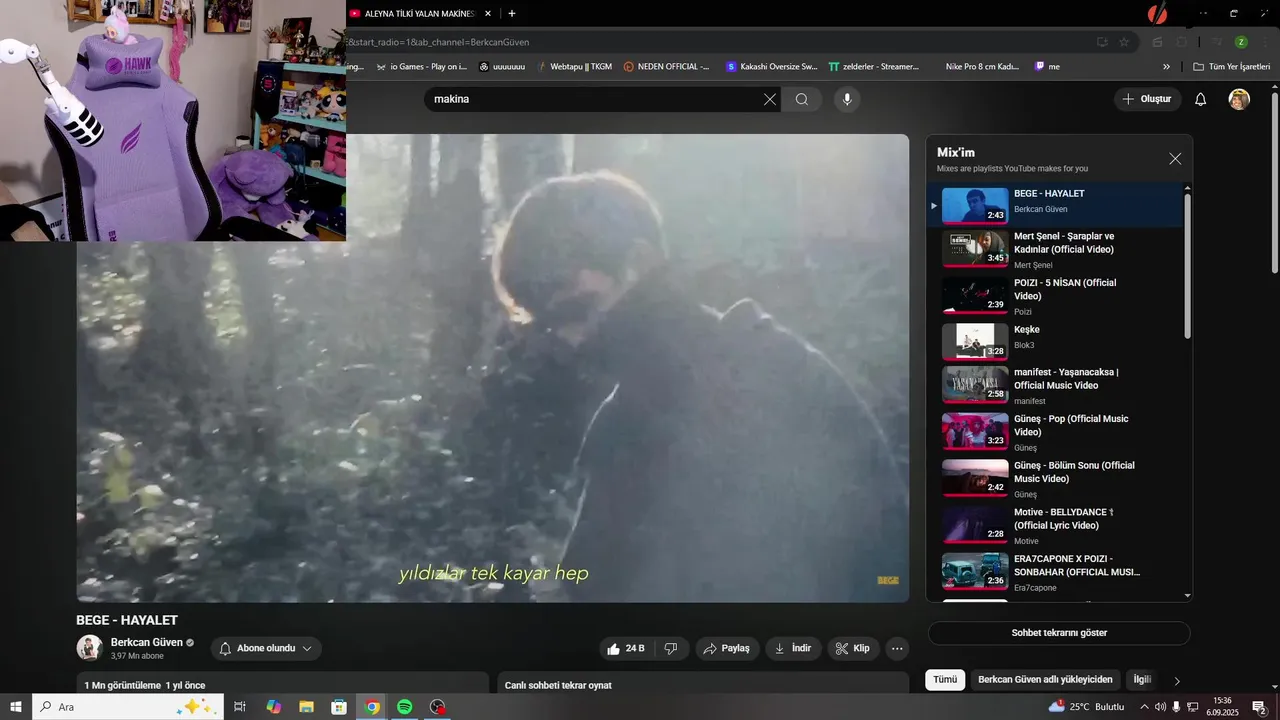
Task: Select the İlgili filter chip
Action: (x=1141, y=679)
